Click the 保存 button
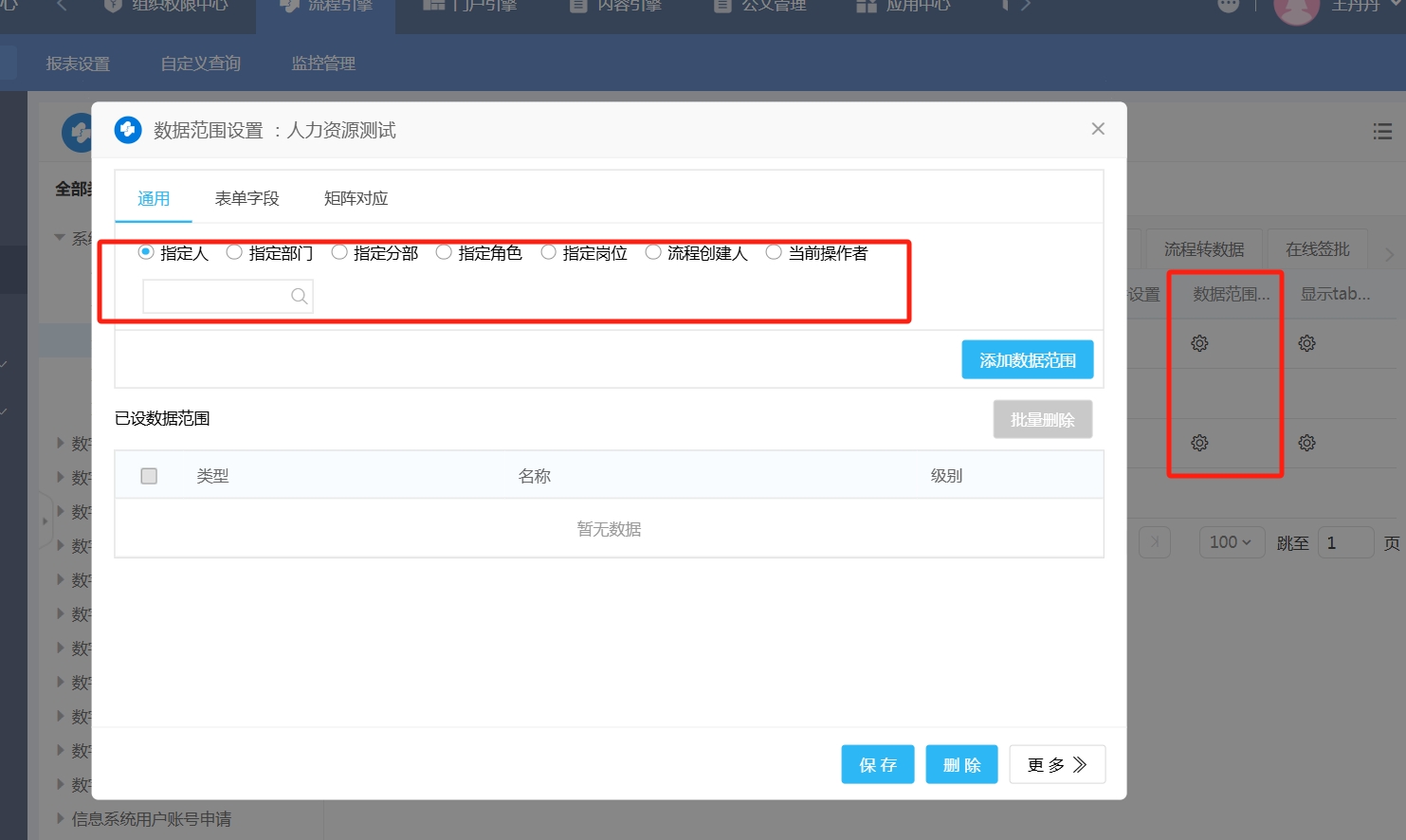The height and width of the screenshot is (840, 1406). click(x=877, y=765)
